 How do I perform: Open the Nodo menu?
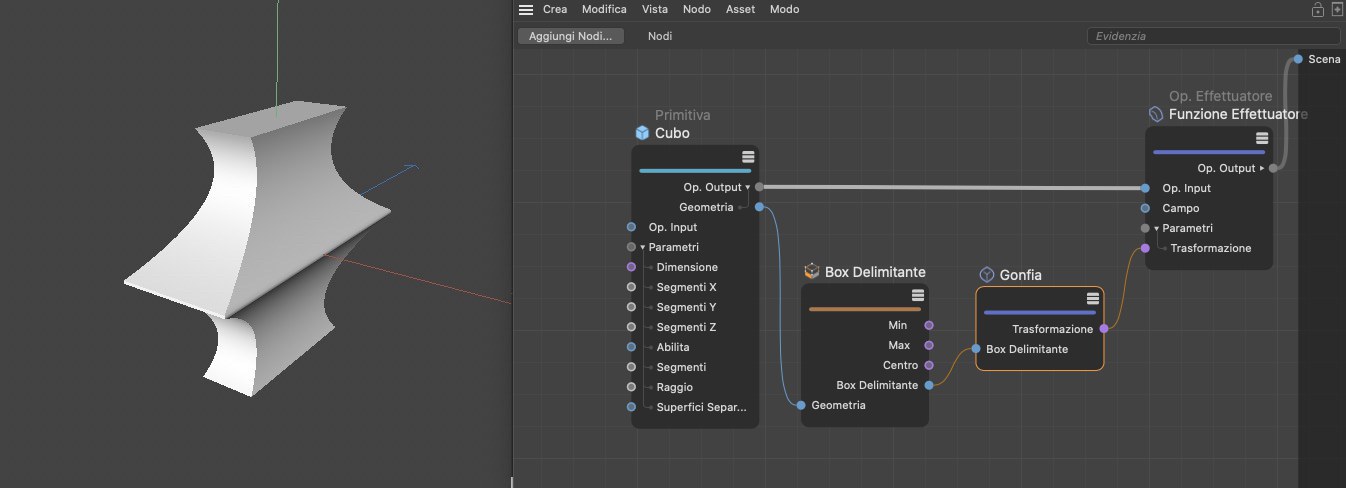[696, 10]
